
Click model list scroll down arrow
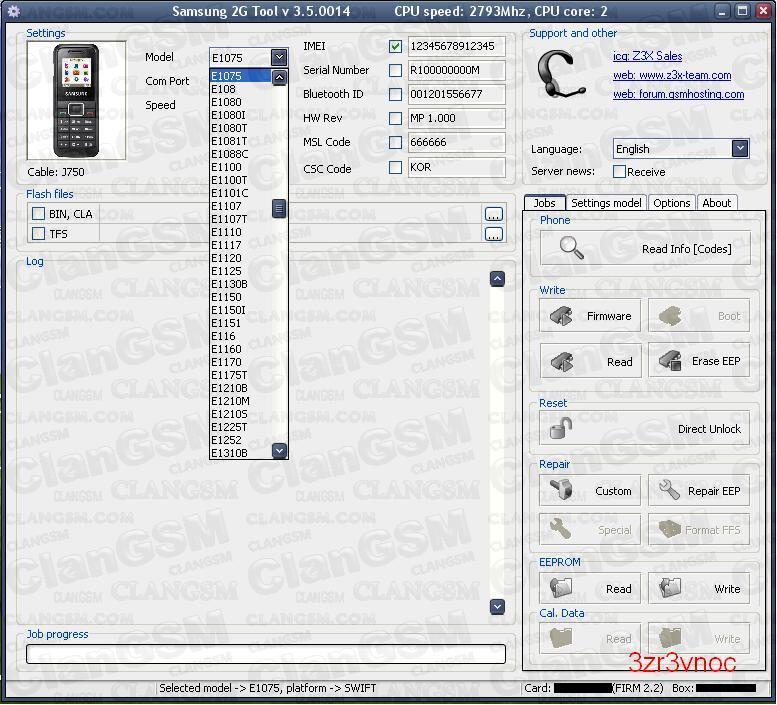[279, 450]
